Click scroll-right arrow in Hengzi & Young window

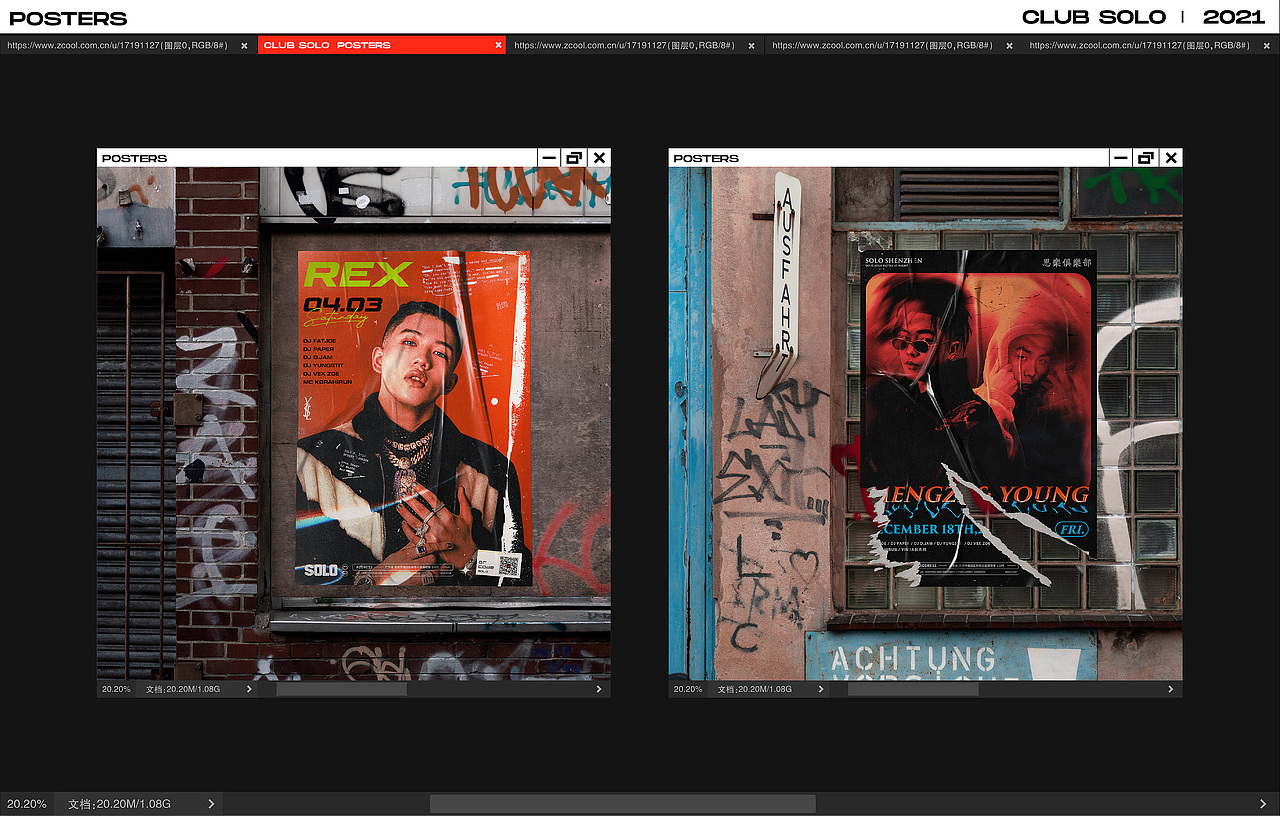1171,689
